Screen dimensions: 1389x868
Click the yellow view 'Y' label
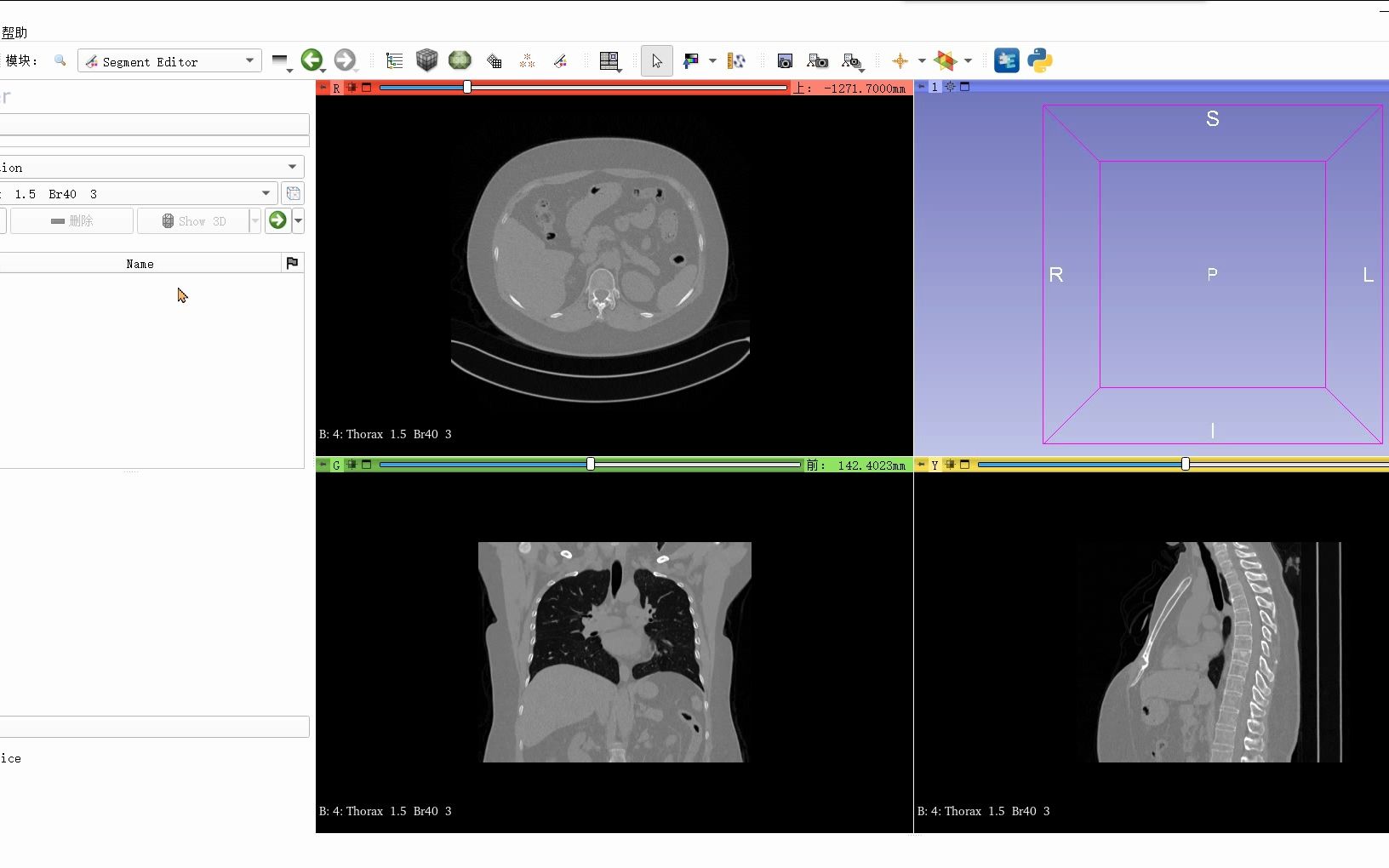pyautogui.click(x=935, y=465)
